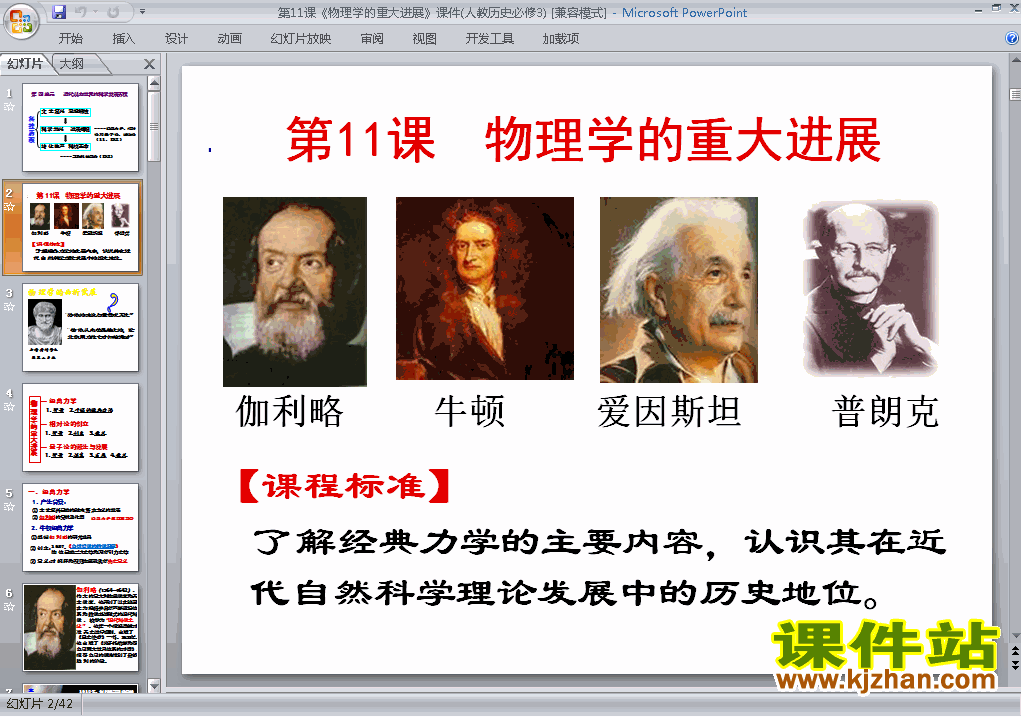Click animation star icon beside slide 1

pyautogui.click(x=9, y=107)
